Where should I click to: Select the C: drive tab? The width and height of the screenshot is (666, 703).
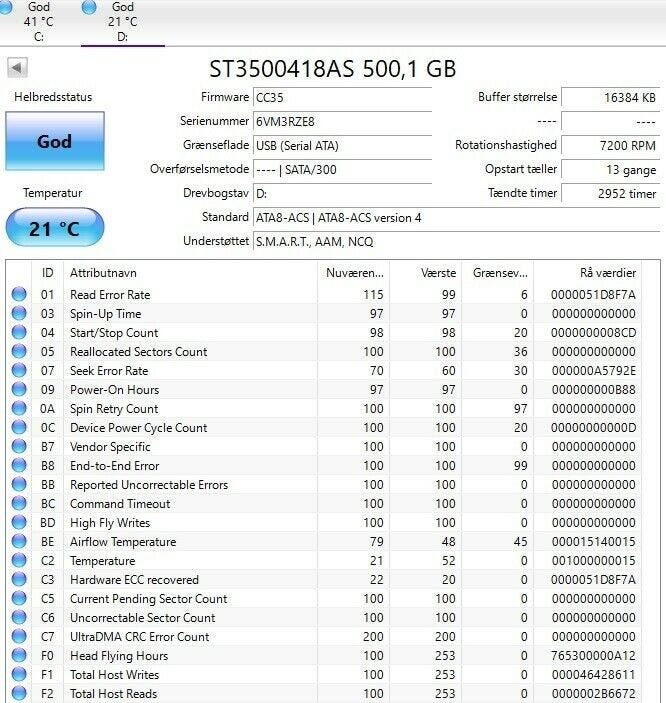pos(39,22)
